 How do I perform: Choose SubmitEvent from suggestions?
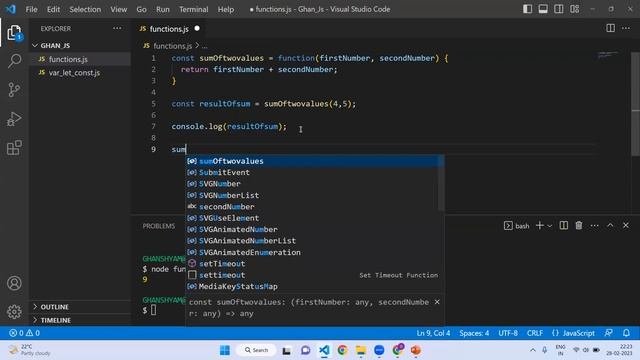point(315,172)
